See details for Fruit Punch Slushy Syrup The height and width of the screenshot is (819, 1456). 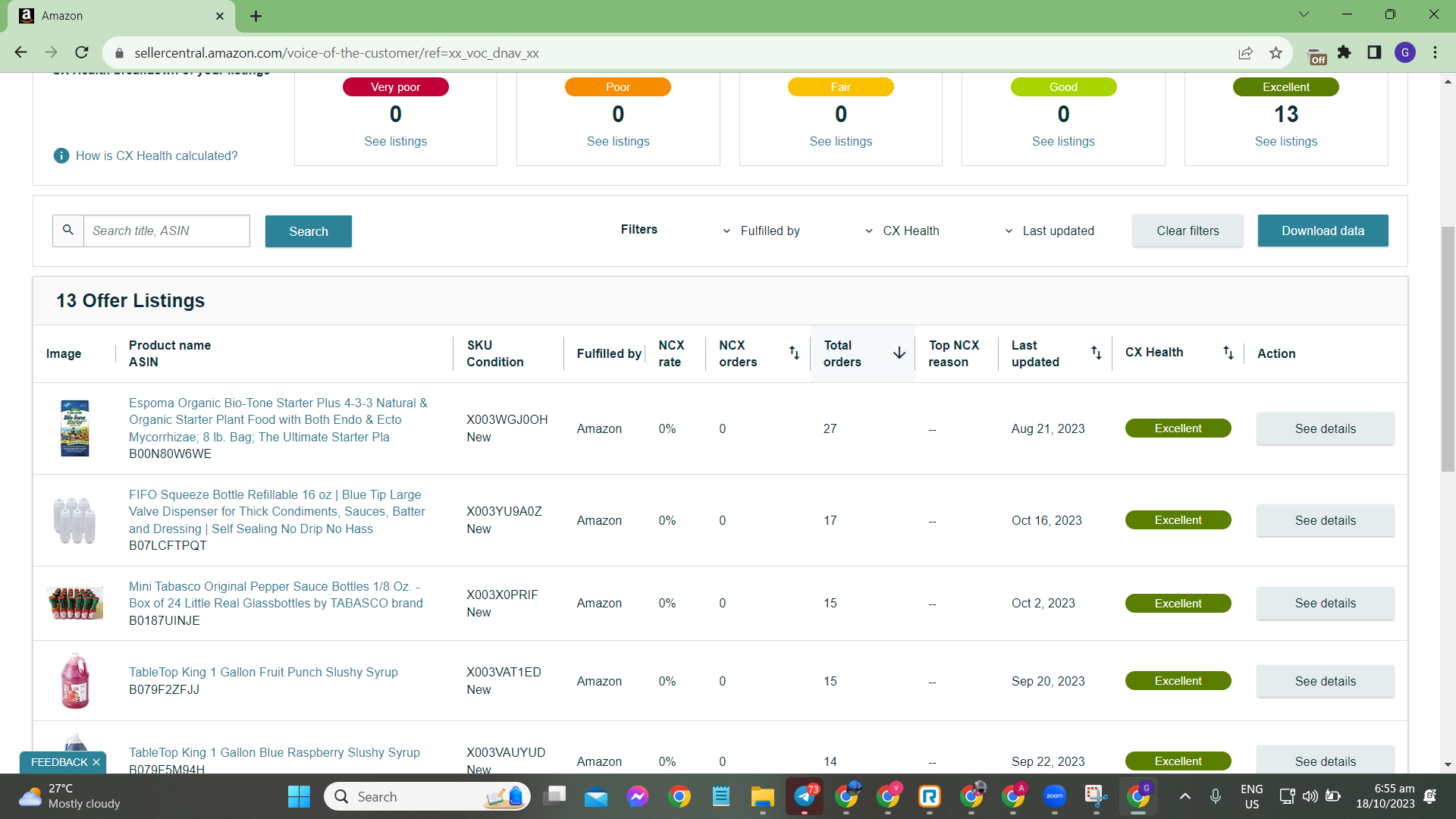click(x=1326, y=681)
